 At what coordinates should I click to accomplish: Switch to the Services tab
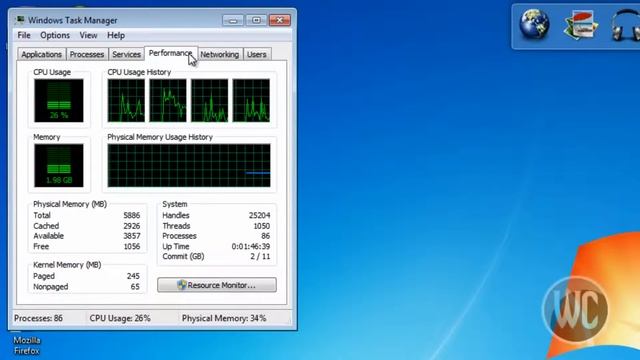point(126,54)
